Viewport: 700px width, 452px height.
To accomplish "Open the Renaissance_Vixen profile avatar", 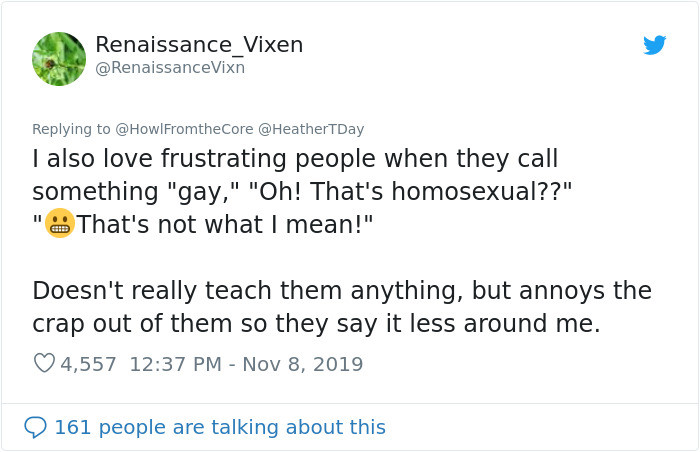I will coord(59,58).
